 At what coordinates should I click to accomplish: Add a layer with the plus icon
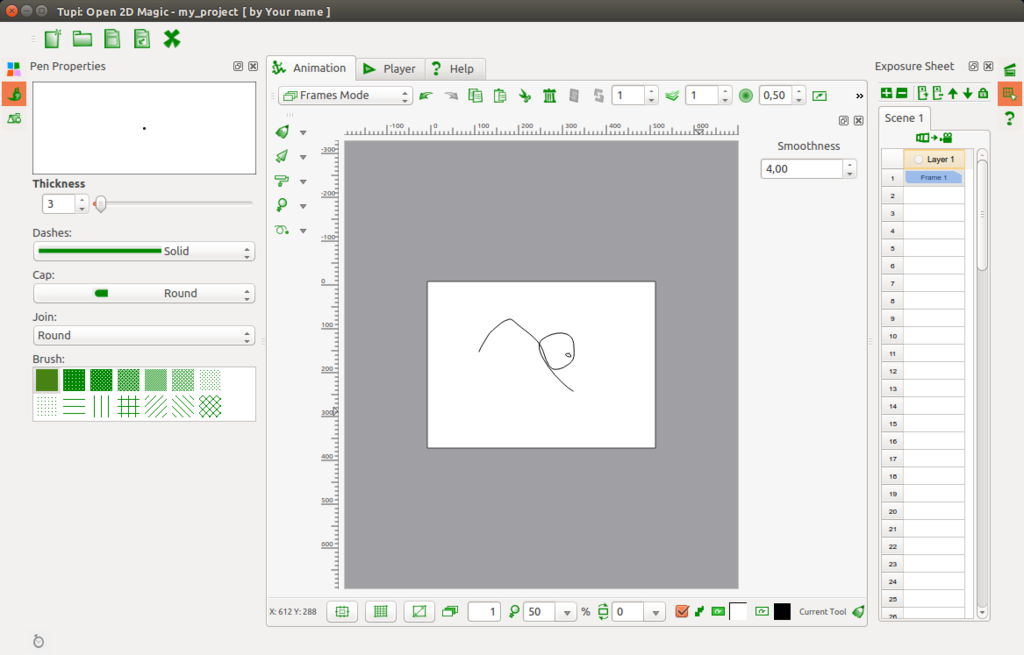886,93
